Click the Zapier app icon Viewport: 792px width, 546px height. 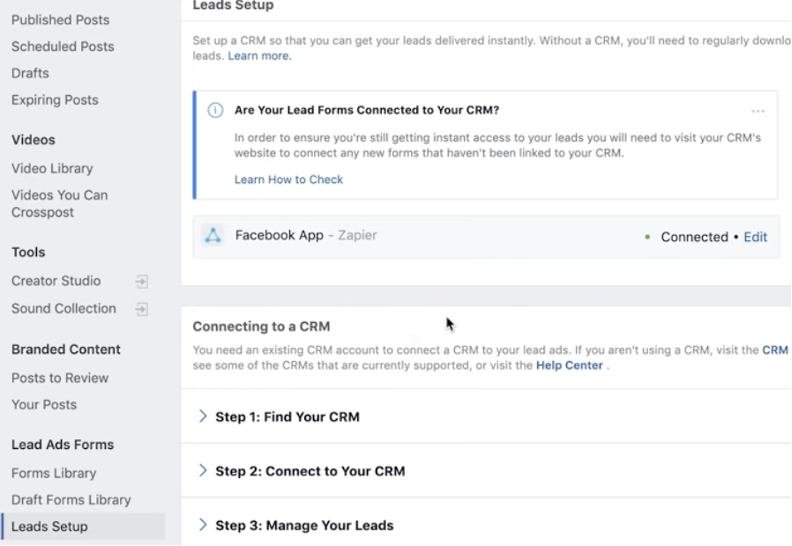click(x=213, y=235)
